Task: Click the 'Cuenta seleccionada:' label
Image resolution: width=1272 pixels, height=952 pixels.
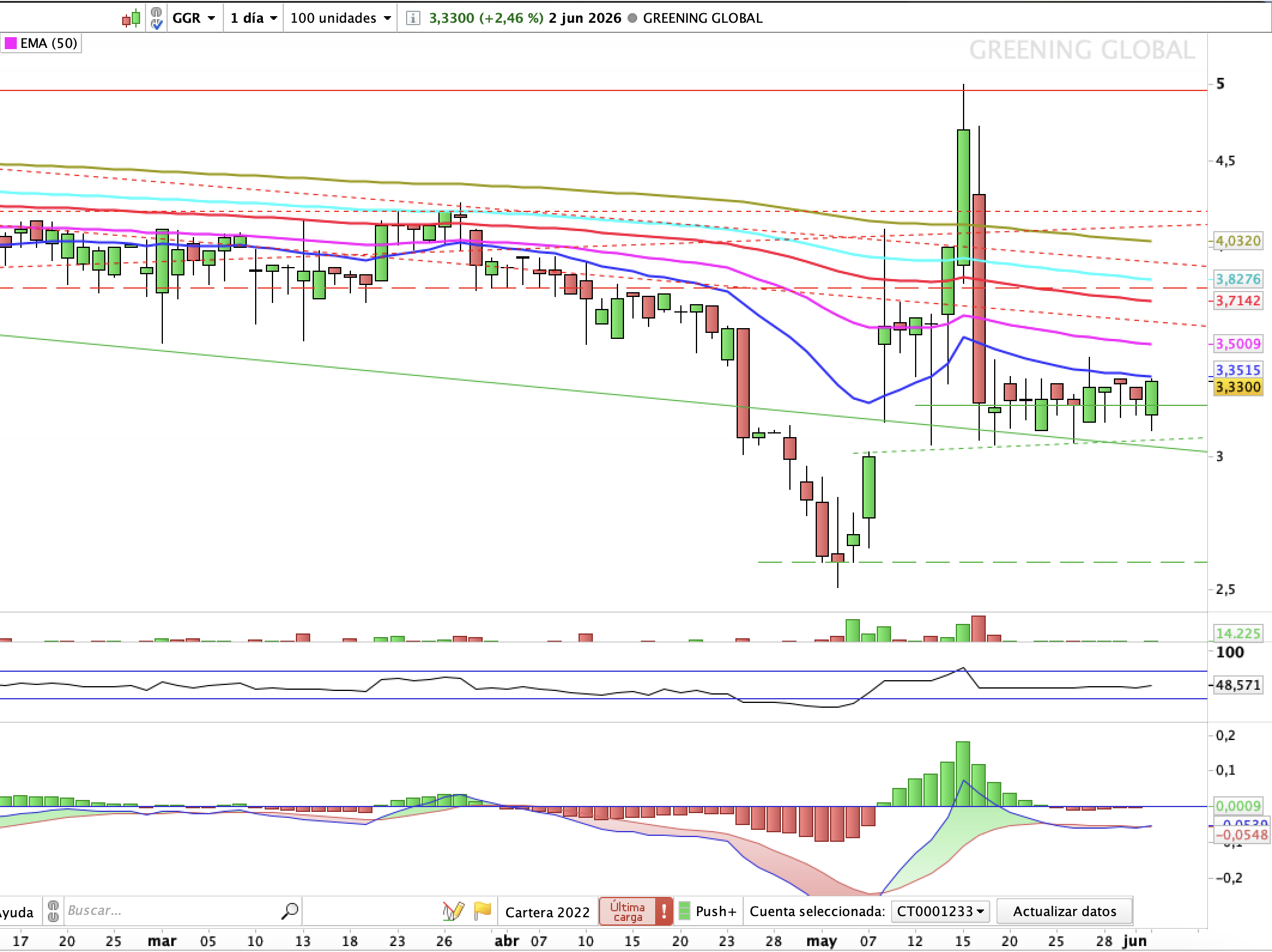Action: pyautogui.click(x=817, y=912)
